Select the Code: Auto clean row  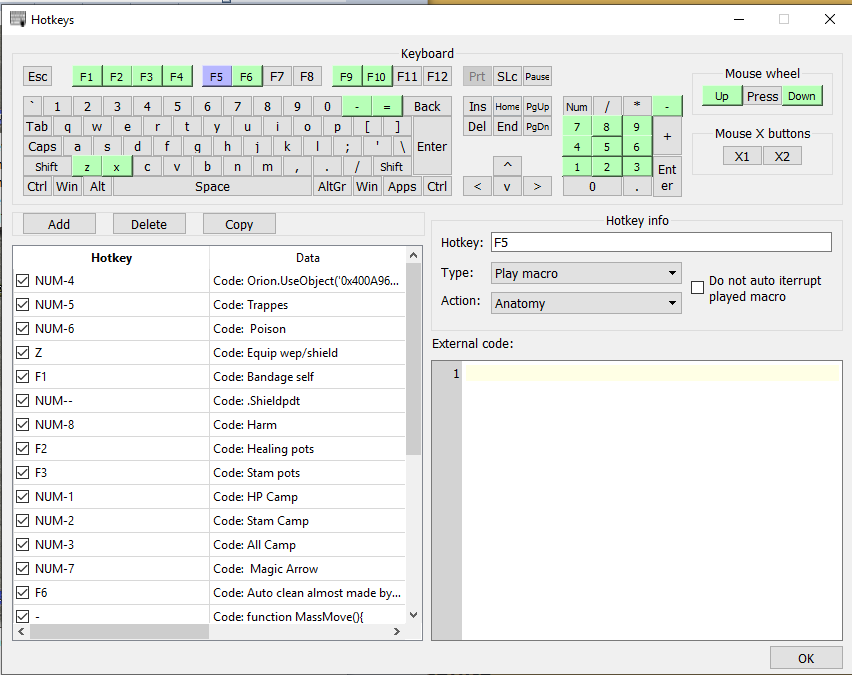pos(209,592)
